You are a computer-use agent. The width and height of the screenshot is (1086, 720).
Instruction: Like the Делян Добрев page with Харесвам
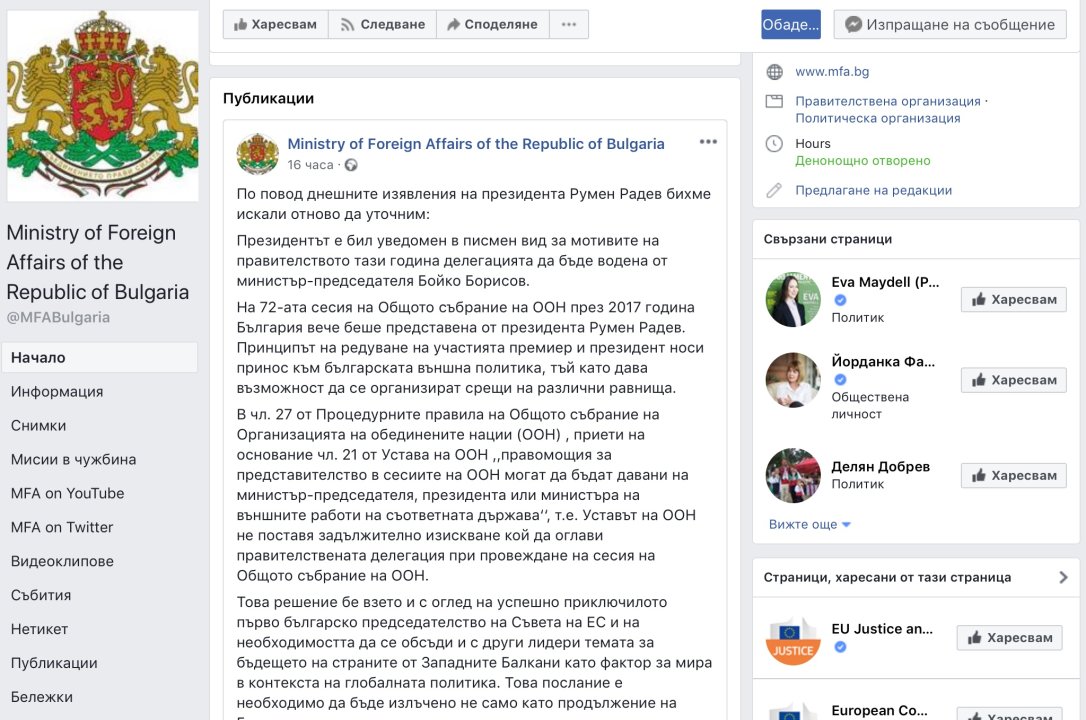point(1013,476)
